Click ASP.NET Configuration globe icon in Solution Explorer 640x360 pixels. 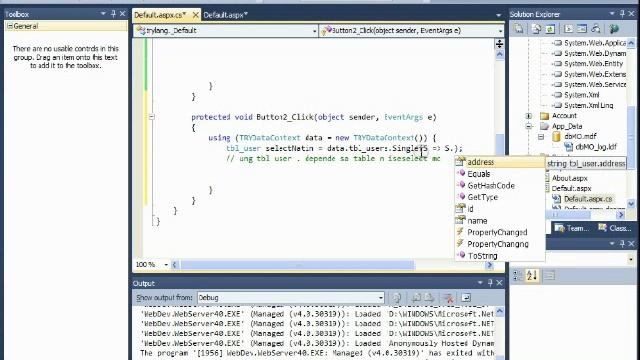pyautogui.click(x=614, y=29)
